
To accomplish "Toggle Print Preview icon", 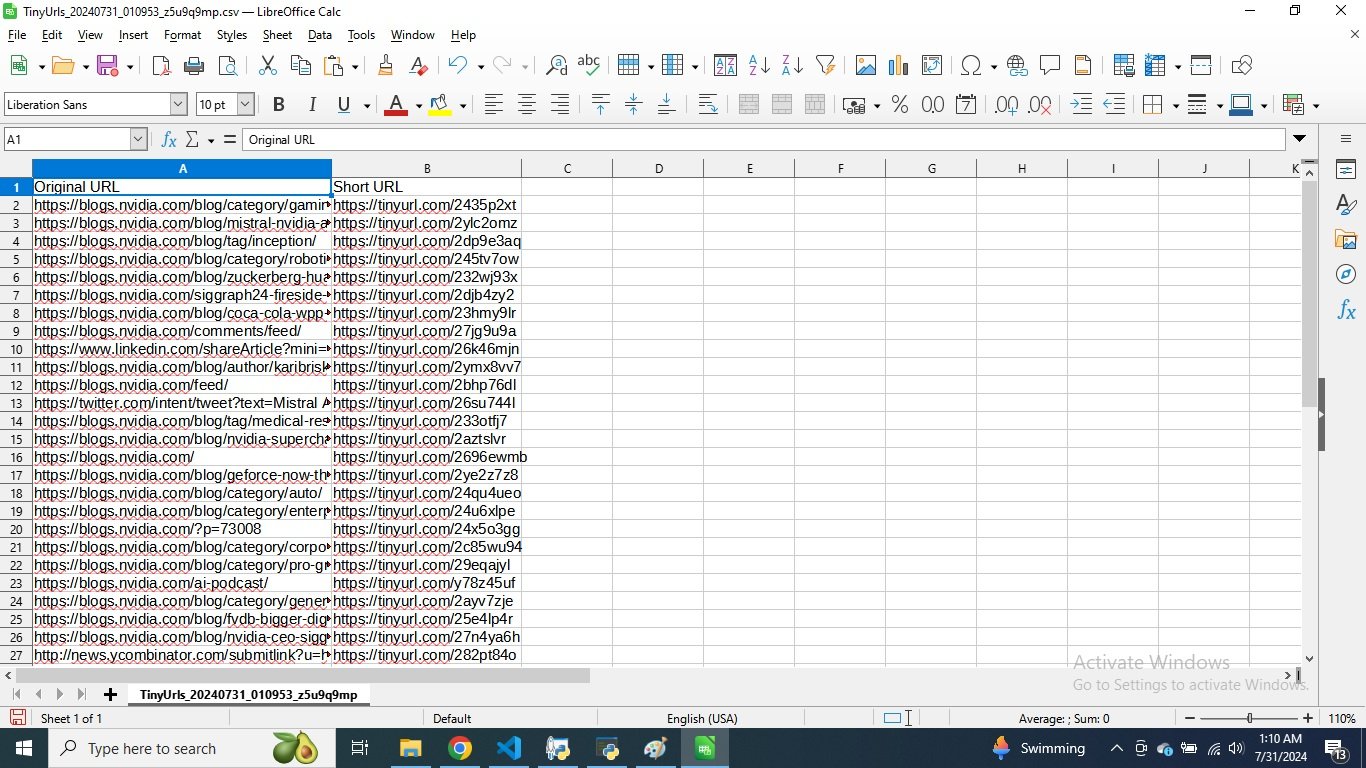I will click(228, 65).
